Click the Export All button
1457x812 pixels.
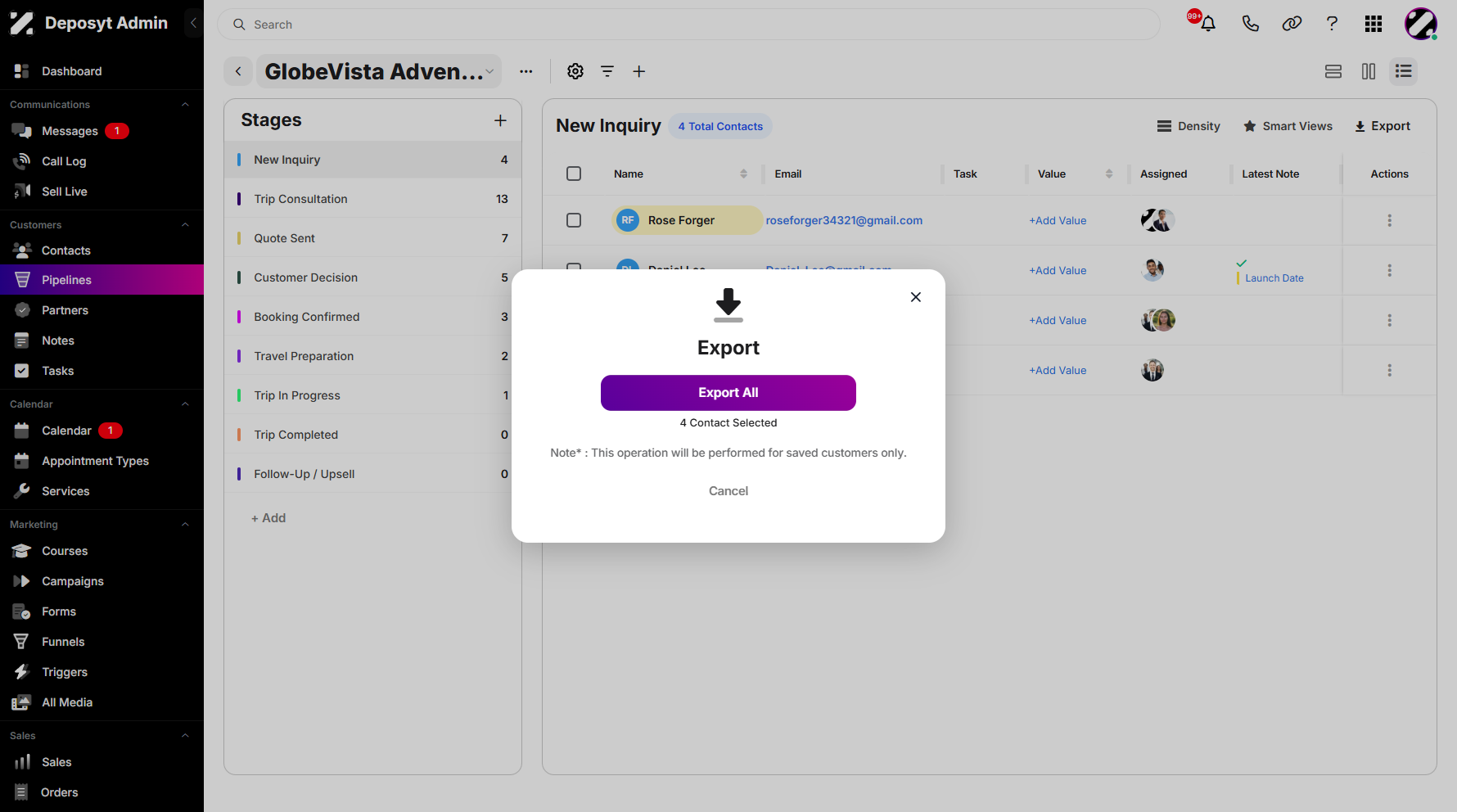coord(728,393)
